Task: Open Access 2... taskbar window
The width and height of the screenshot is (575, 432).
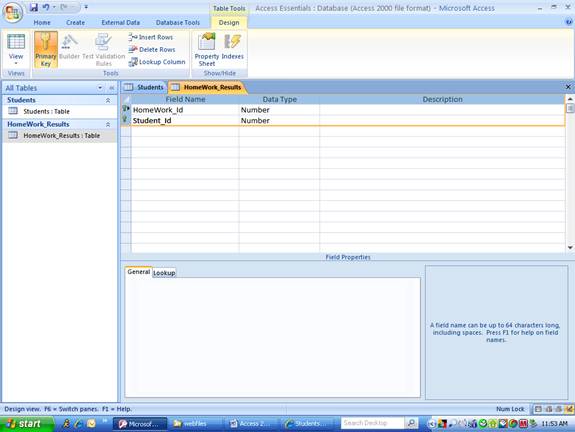Action: point(252,424)
